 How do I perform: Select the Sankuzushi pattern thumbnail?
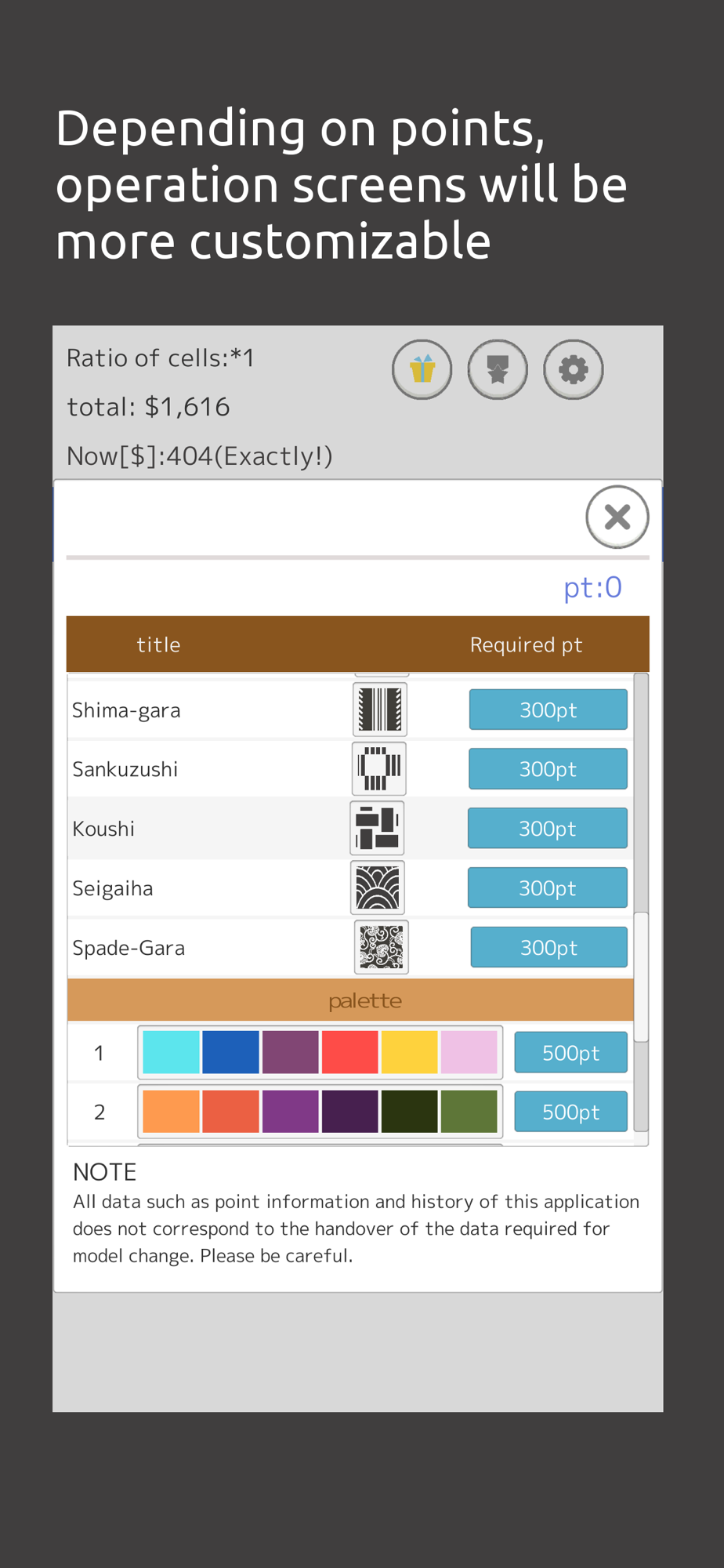click(379, 769)
